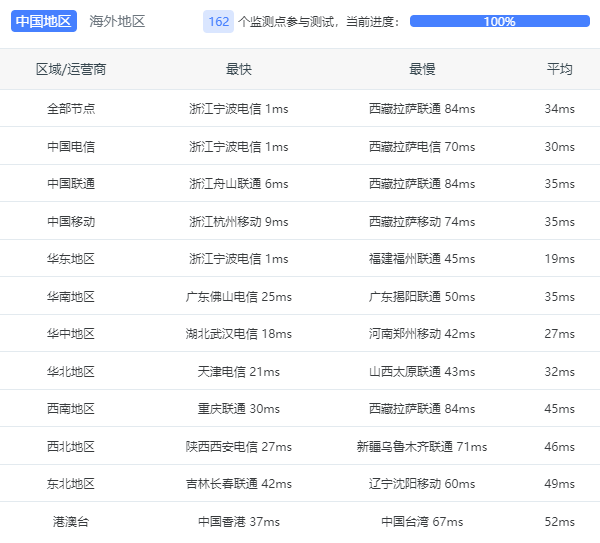Click 重庆联通 30ms cell
The height and width of the screenshot is (543, 600).
click(238, 409)
